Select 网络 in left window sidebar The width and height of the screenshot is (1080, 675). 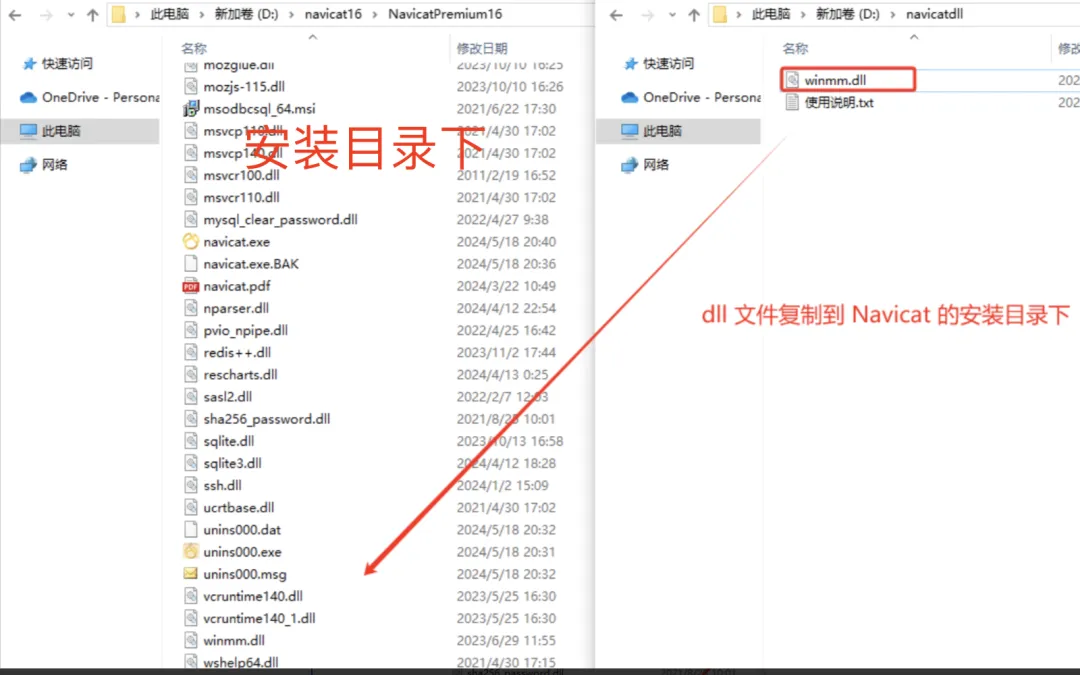pos(45,165)
